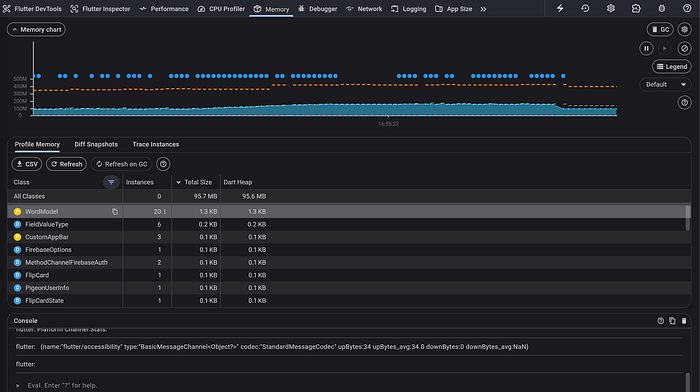Trigger garbage collection with GC button
The width and height of the screenshot is (700, 392).
(x=660, y=29)
